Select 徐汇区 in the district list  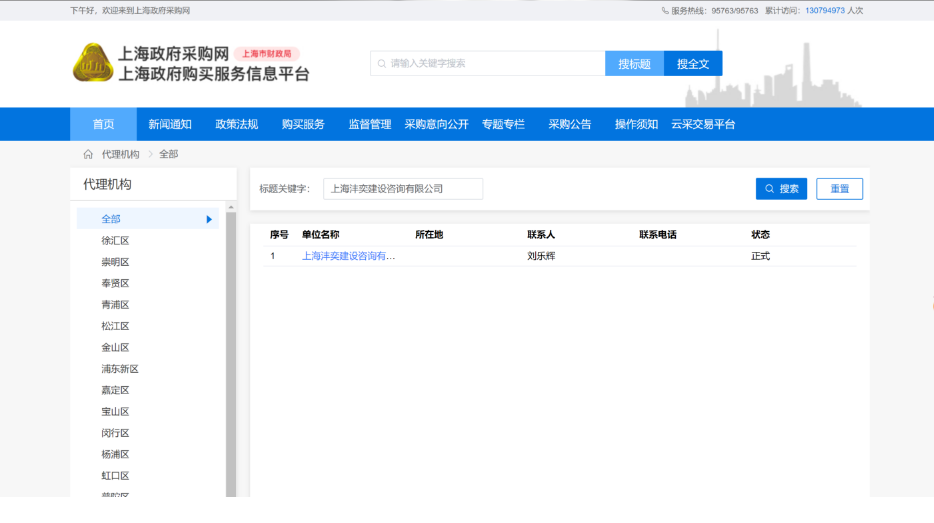(x=116, y=241)
